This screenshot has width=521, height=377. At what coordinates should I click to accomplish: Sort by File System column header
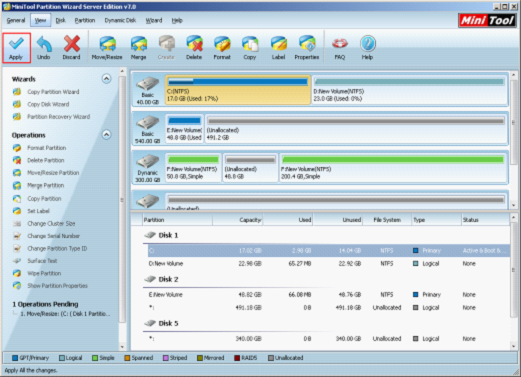[x=387, y=220]
